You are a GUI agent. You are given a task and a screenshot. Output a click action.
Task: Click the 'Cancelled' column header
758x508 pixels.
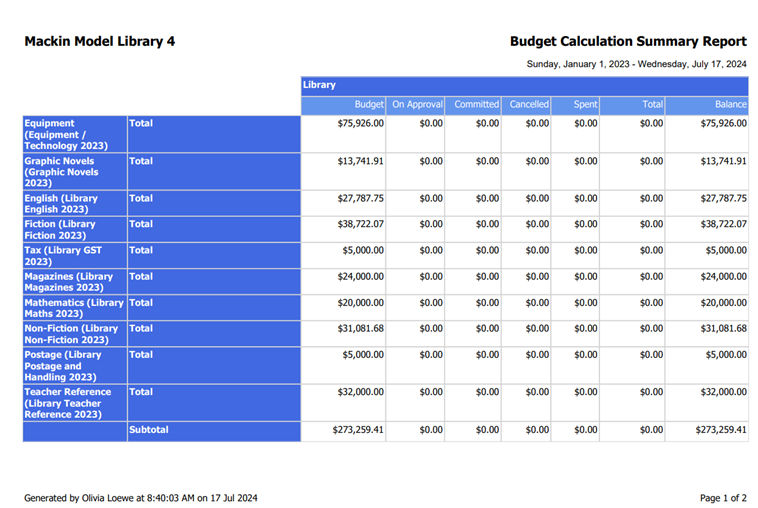(x=526, y=105)
